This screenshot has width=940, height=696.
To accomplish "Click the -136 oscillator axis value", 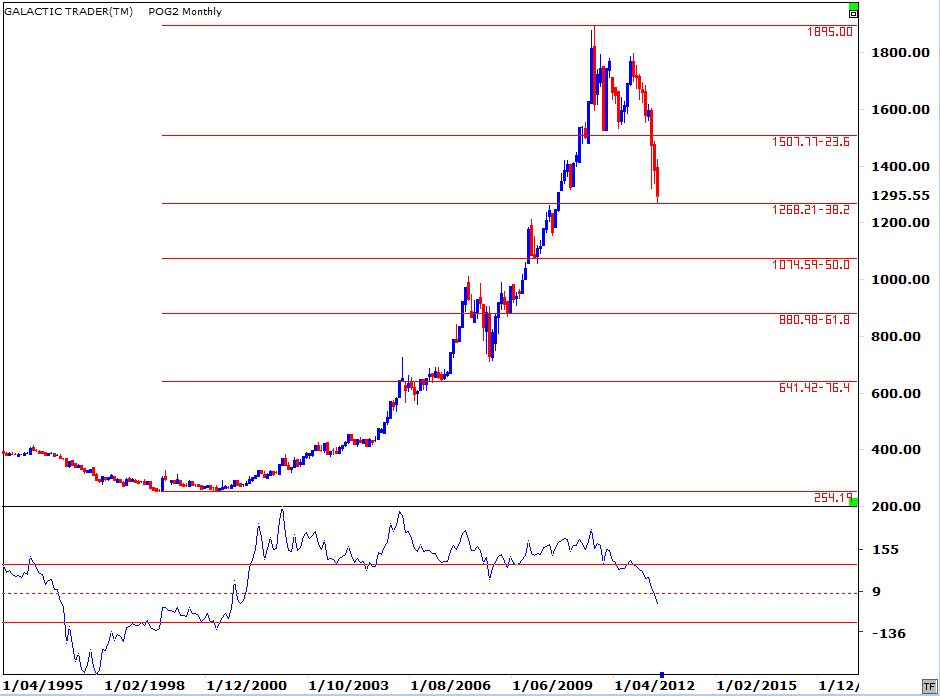I will click(x=888, y=633).
